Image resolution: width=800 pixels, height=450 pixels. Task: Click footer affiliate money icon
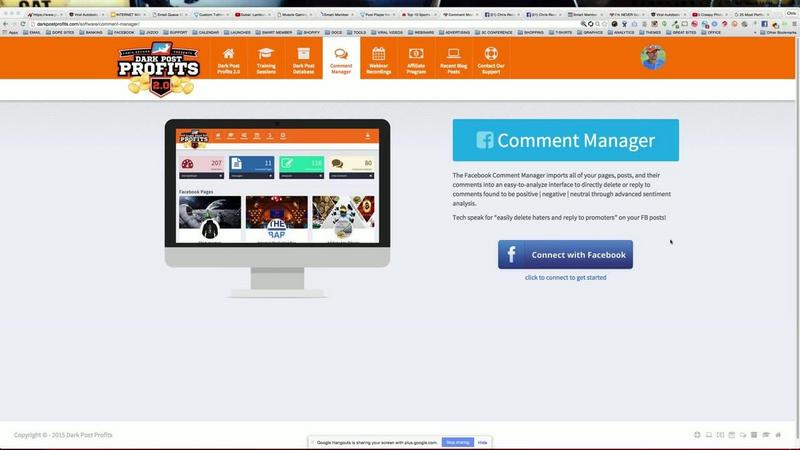[720, 435]
